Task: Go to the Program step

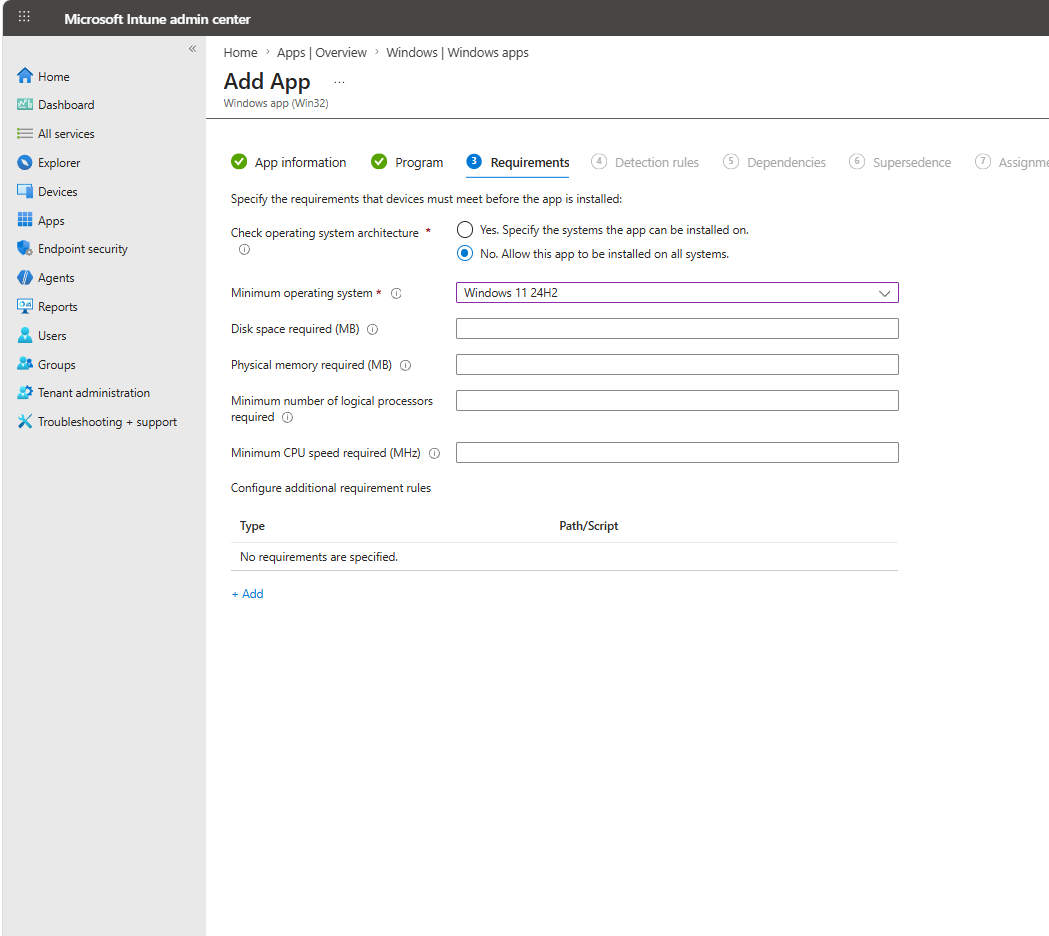Action: (407, 163)
